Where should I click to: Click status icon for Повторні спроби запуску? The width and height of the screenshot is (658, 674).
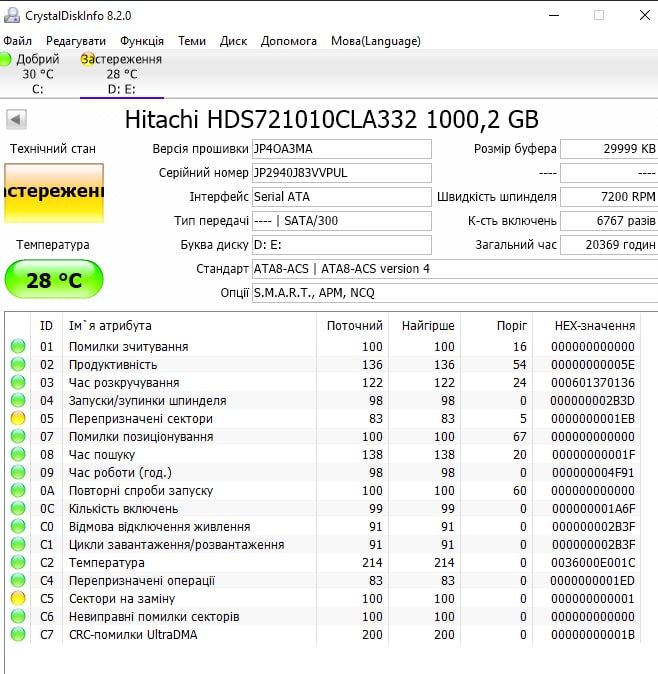18,491
